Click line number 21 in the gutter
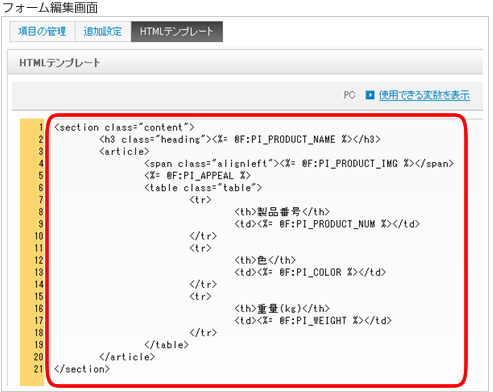This screenshot has height=392, width=493. pyautogui.click(x=38, y=369)
